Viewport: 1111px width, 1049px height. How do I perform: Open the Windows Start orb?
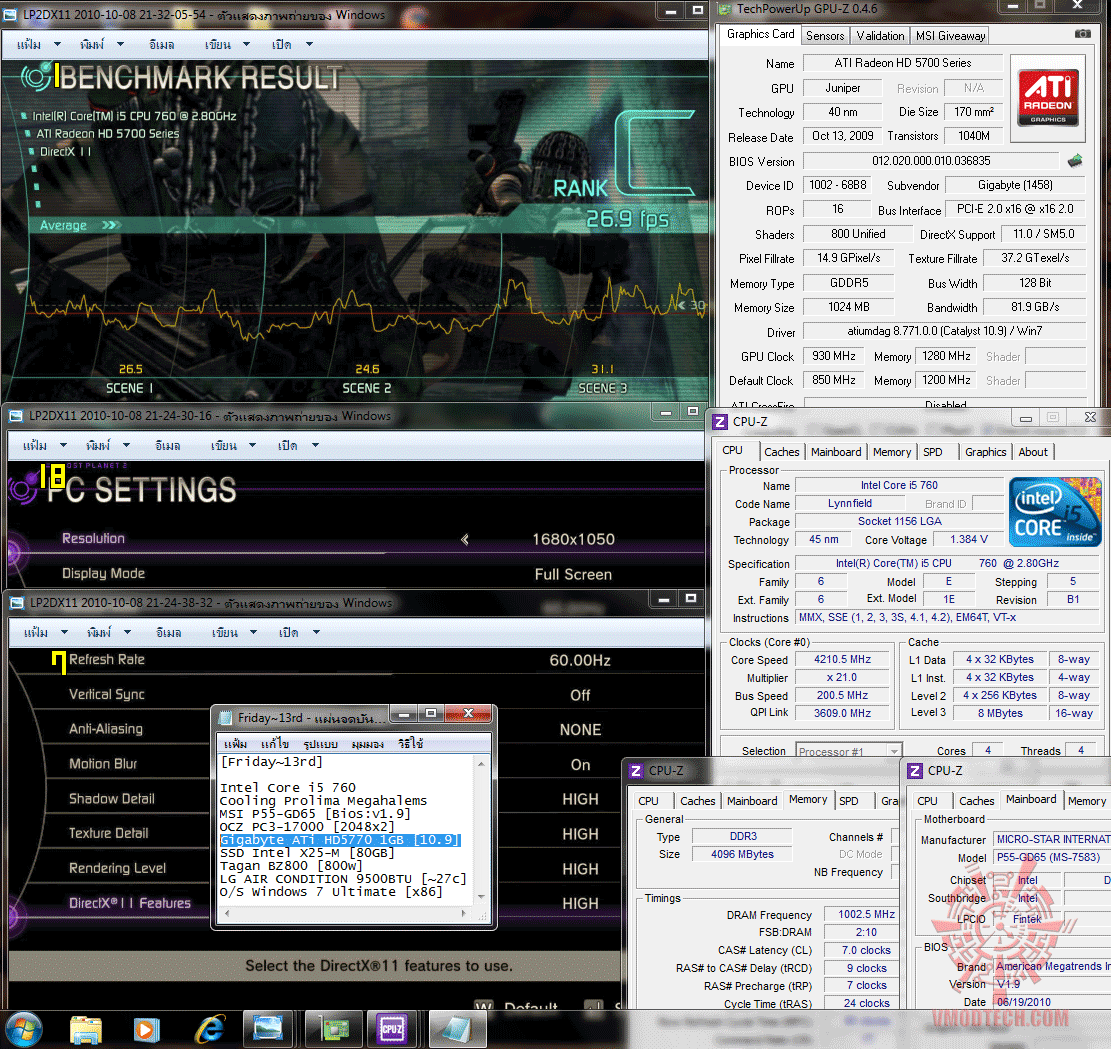pos(23,1028)
